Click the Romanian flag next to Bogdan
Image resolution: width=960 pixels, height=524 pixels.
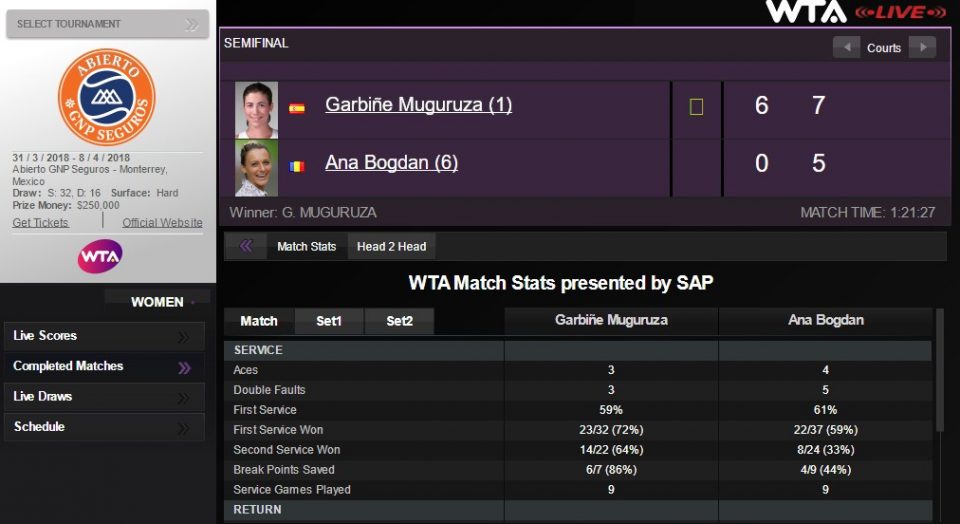pos(297,166)
